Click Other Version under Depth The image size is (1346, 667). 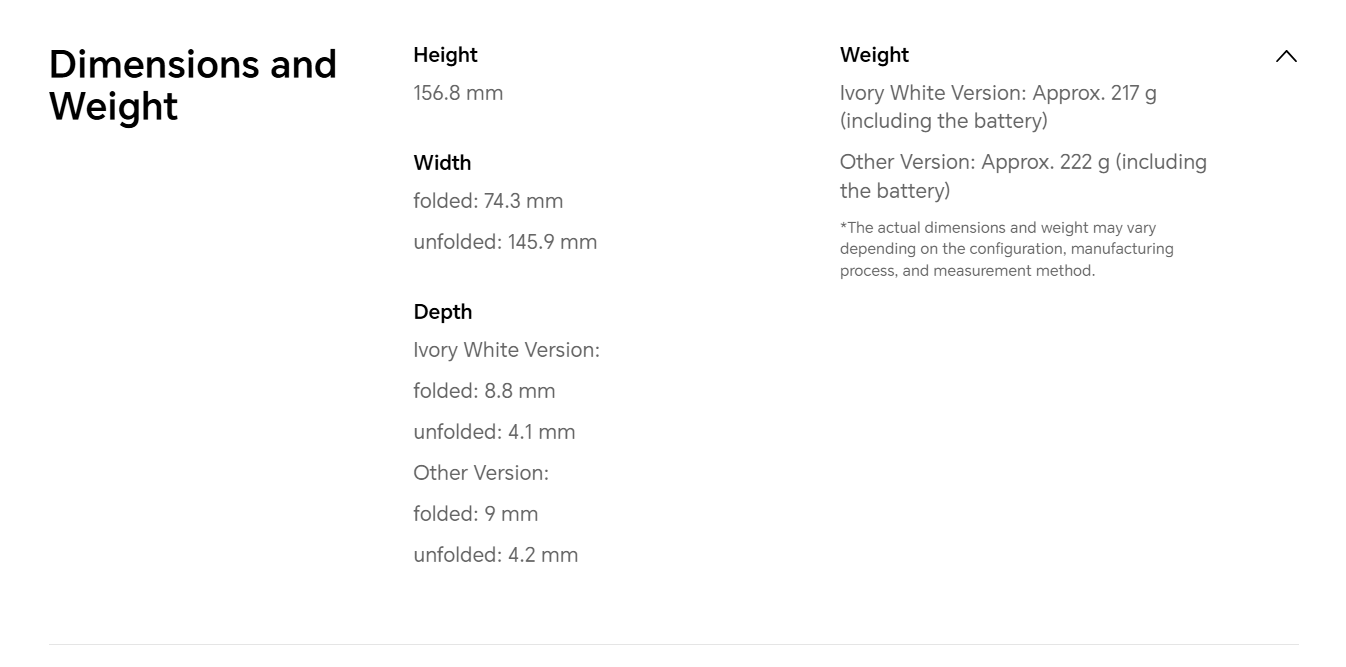click(x=481, y=473)
